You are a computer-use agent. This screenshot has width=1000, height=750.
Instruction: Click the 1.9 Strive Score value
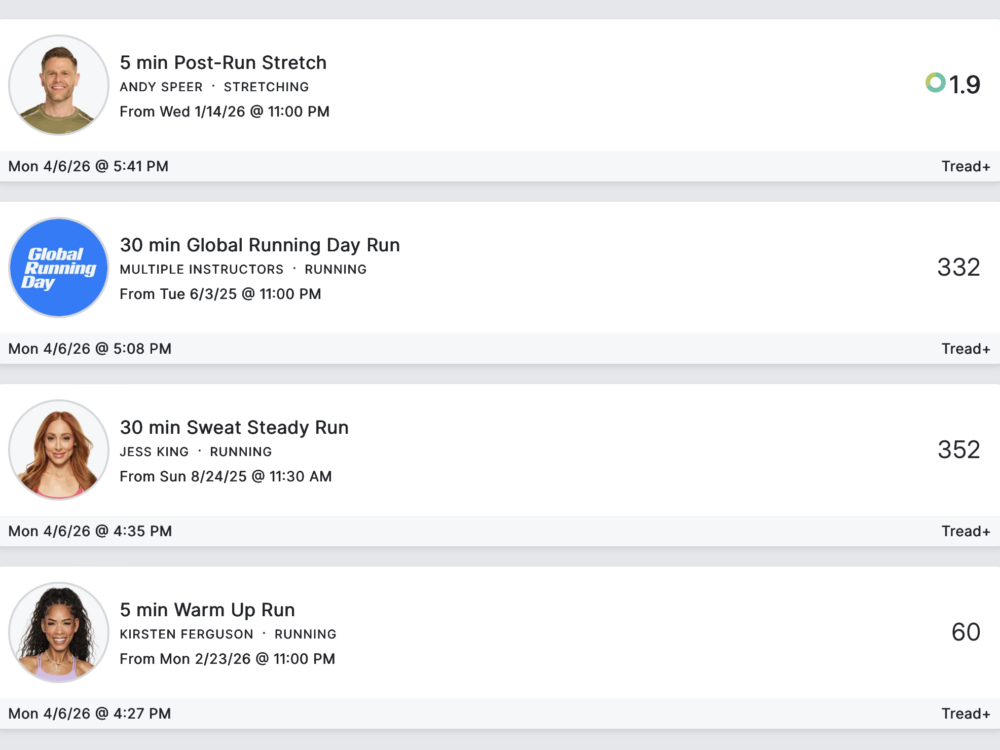point(965,85)
